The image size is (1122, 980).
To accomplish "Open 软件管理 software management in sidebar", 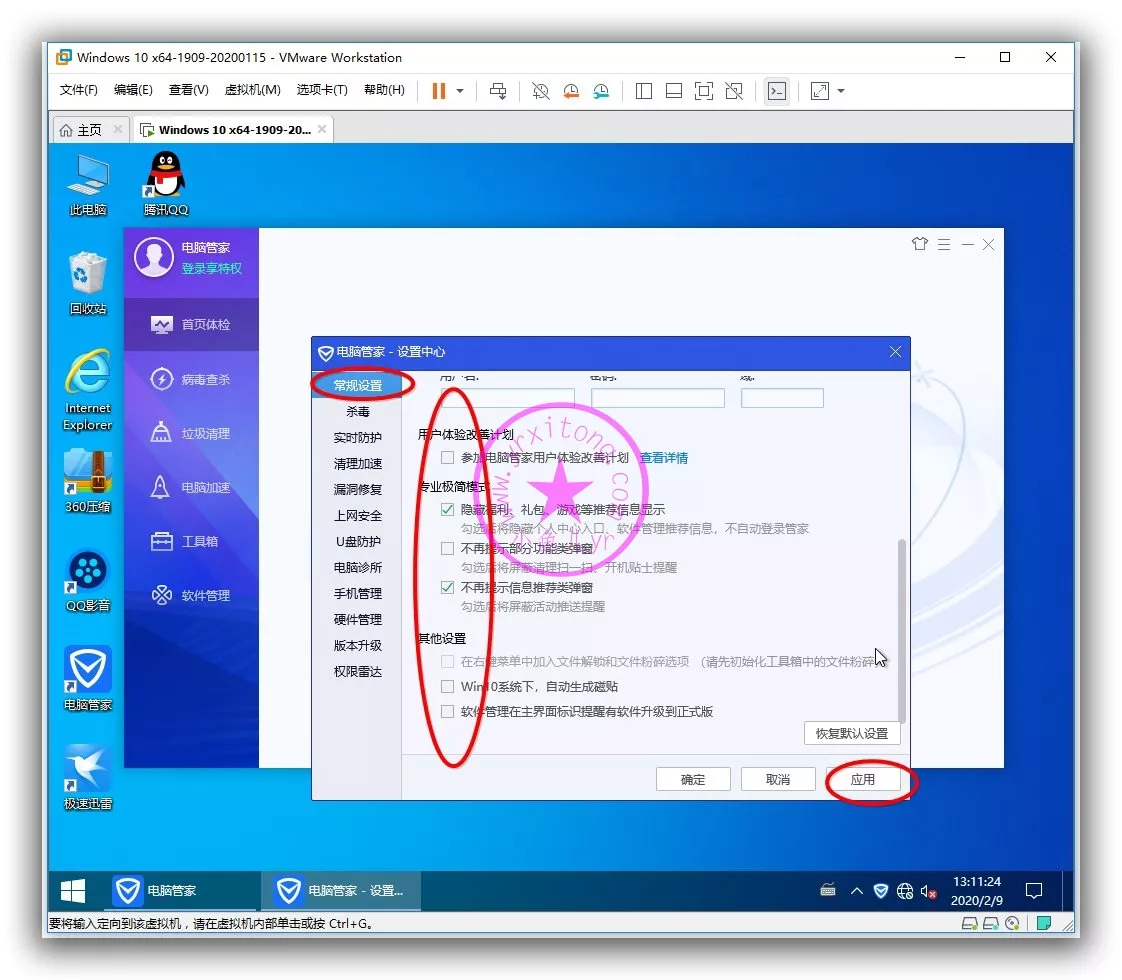I will pyautogui.click(x=204, y=596).
